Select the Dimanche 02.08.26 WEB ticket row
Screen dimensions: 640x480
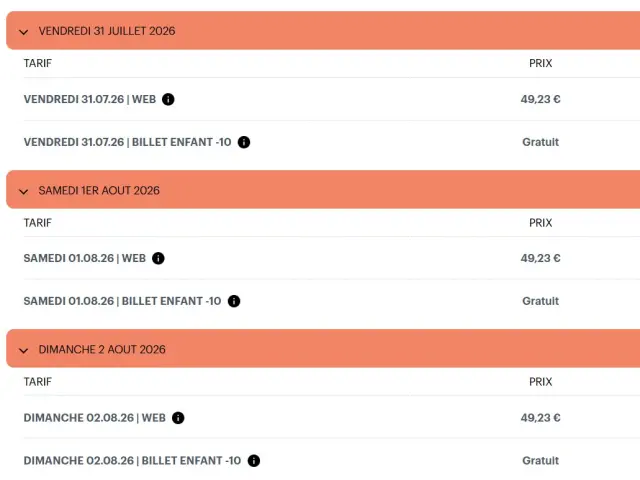pyautogui.click(x=94, y=418)
